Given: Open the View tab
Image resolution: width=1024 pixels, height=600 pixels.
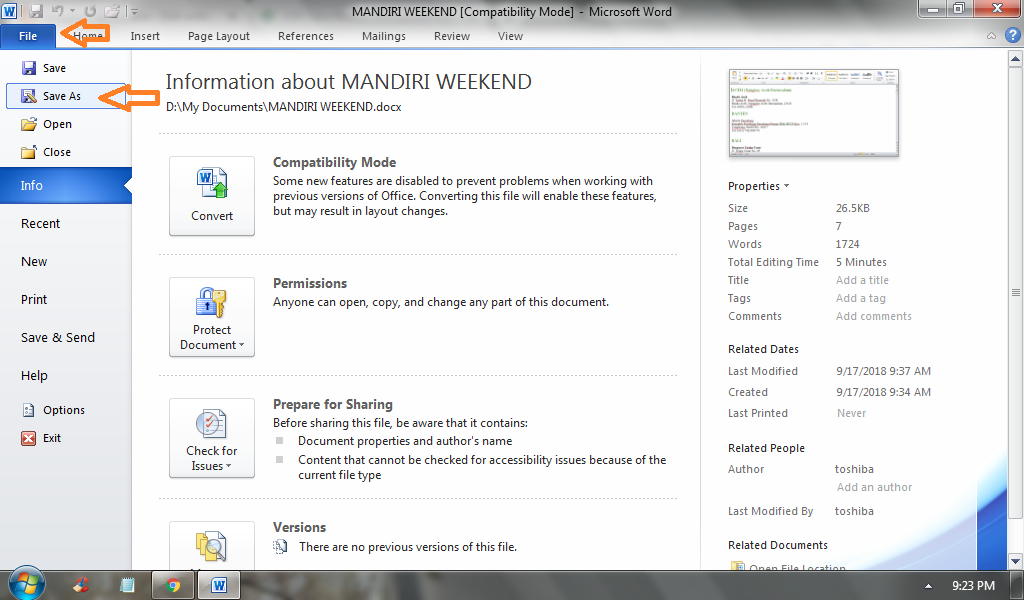Looking at the screenshot, I should click(x=510, y=36).
